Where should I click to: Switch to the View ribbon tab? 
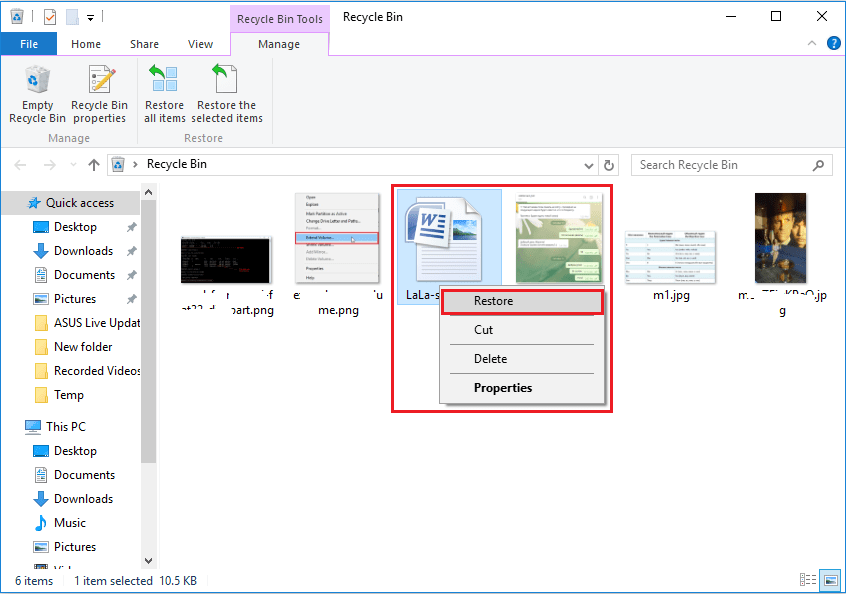tap(200, 44)
